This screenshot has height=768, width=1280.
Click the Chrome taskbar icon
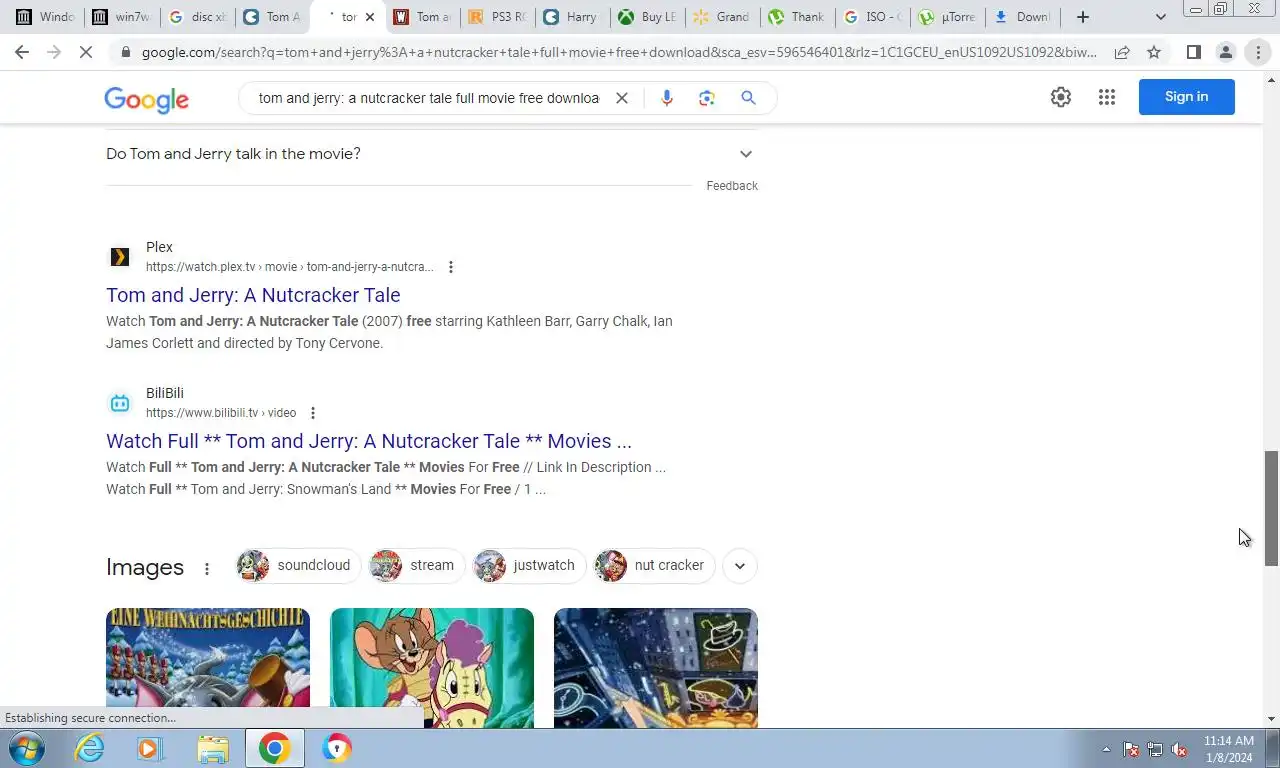pyautogui.click(x=275, y=748)
